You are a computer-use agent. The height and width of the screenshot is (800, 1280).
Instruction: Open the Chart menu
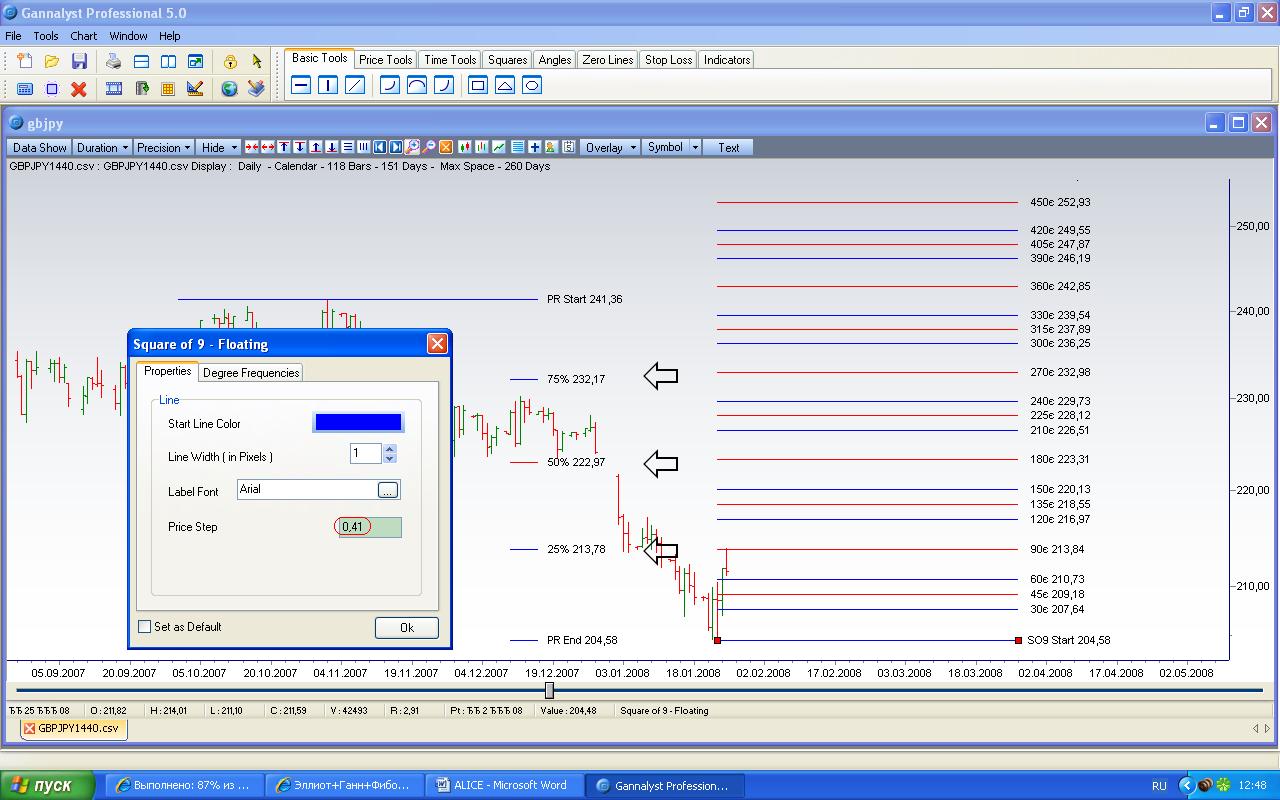coord(84,36)
